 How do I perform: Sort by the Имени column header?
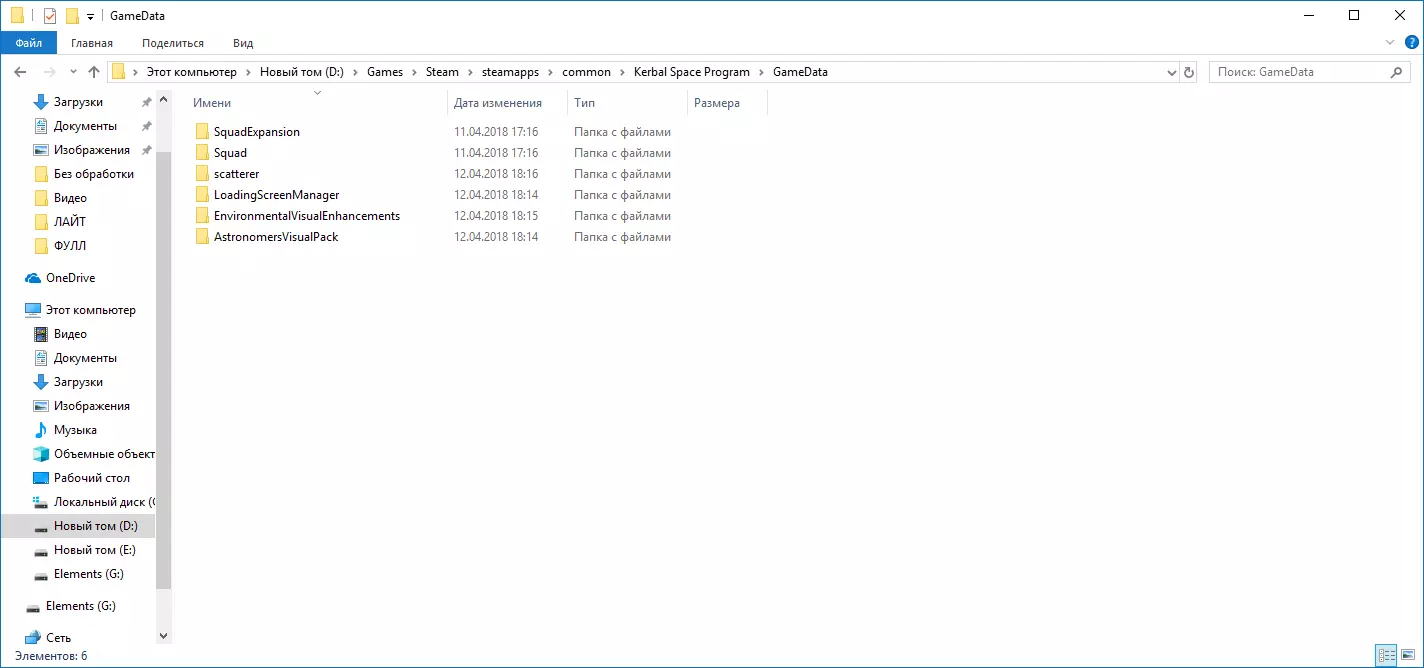pos(212,103)
